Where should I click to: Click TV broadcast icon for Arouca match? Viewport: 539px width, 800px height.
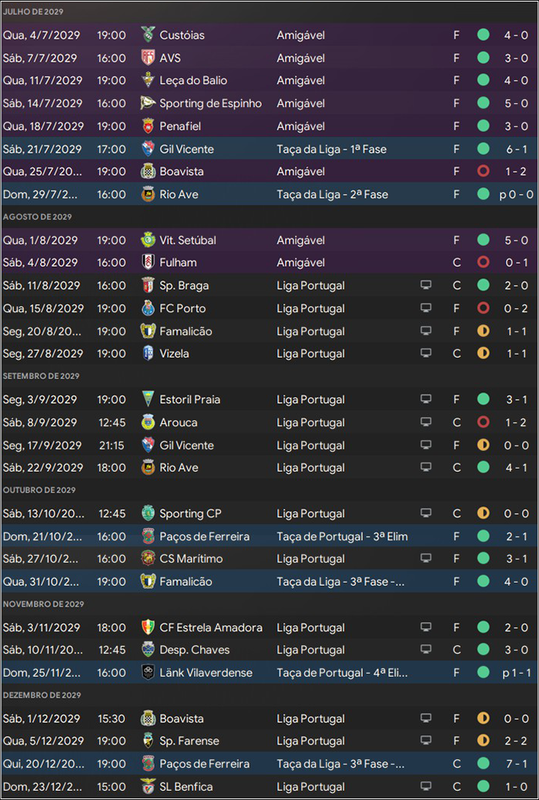pyautogui.click(x=426, y=422)
